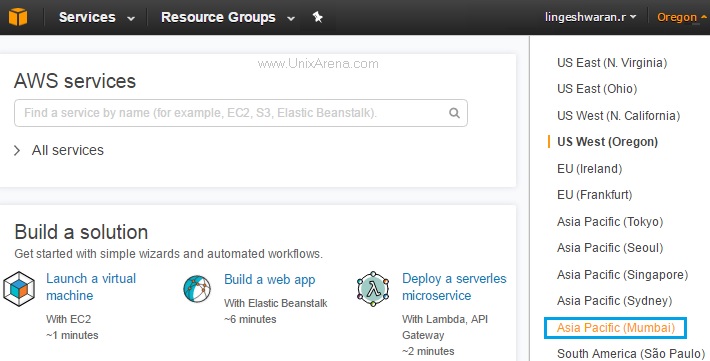Select US East (N. Virginia) region
This screenshot has width=710, height=361.
tap(612, 63)
